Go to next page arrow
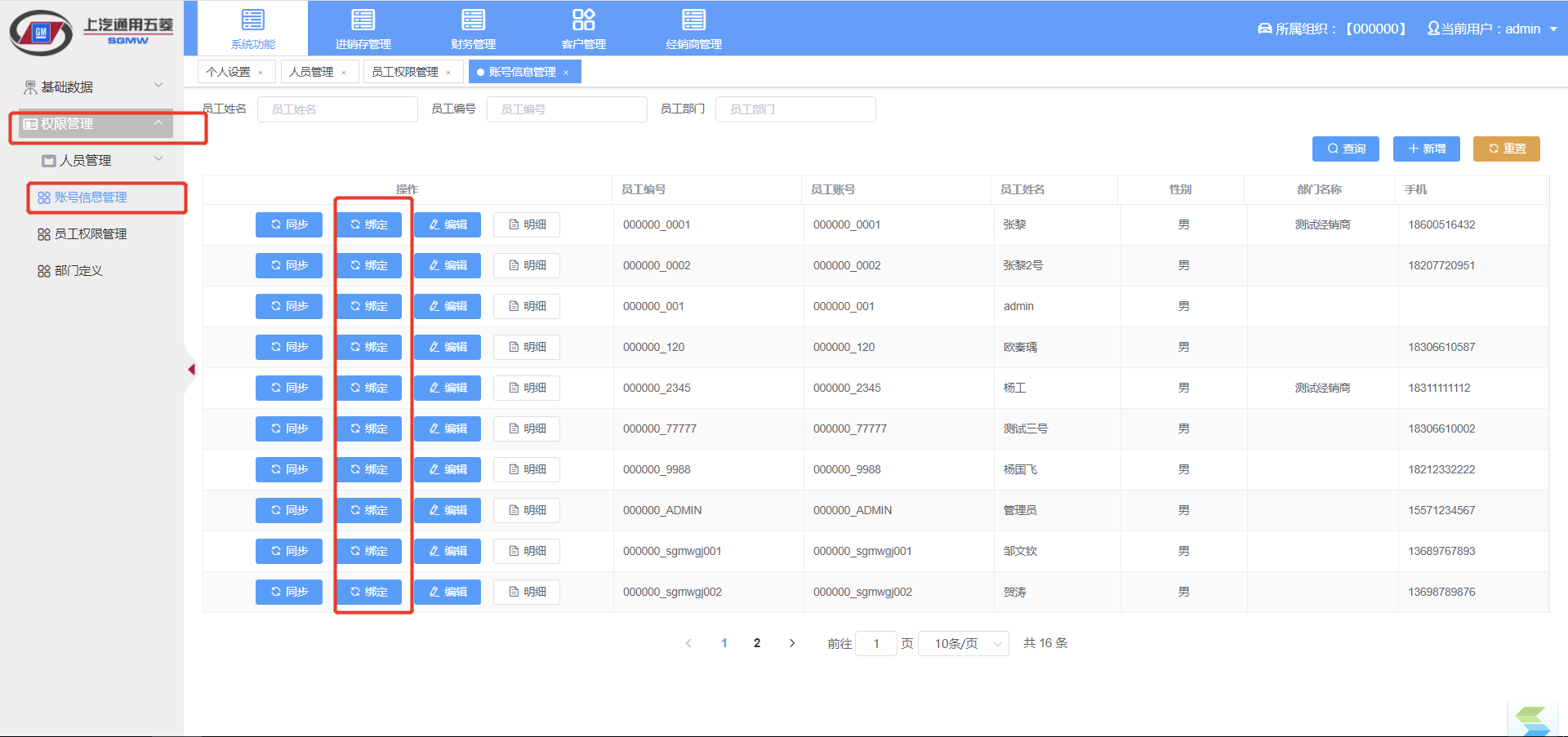 (792, 643)
